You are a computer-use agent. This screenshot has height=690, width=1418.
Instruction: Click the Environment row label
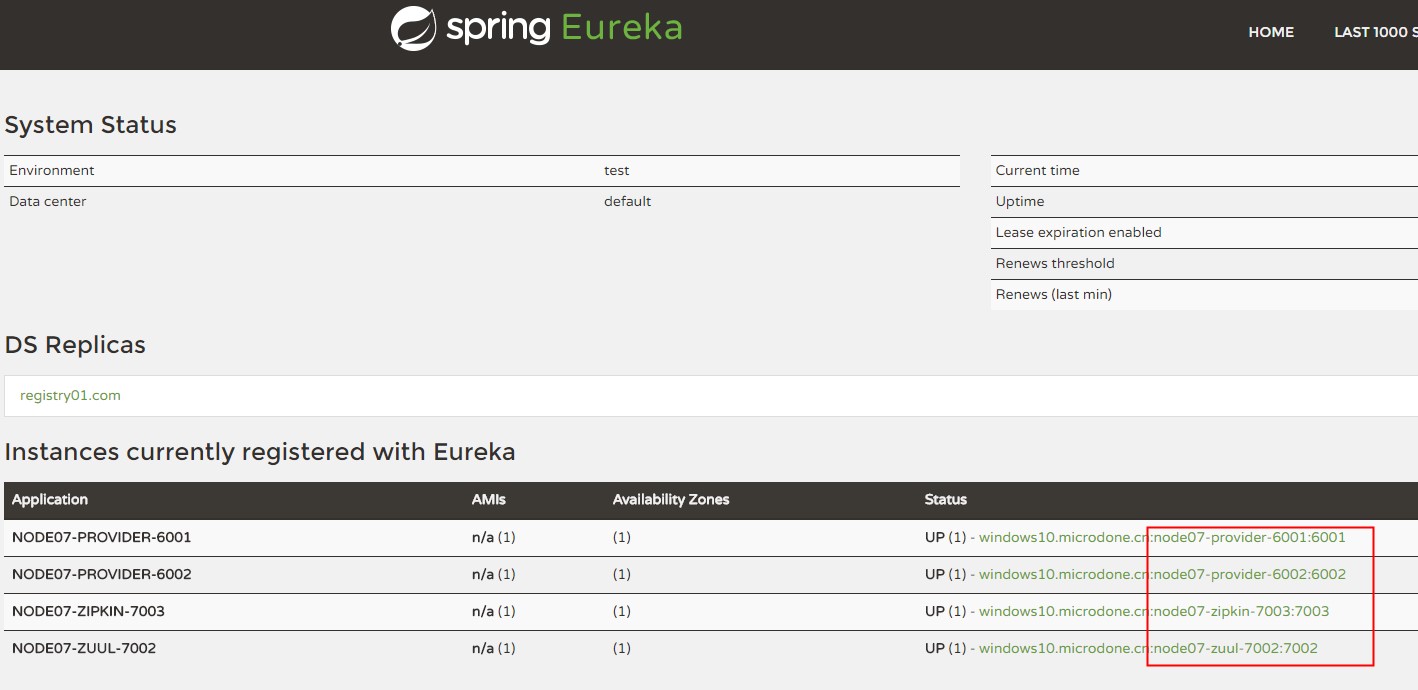(52, 170)
